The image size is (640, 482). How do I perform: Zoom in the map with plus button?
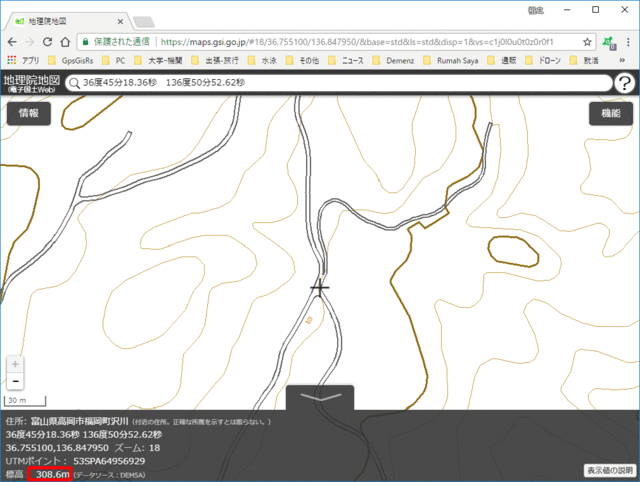[x=15, y=364]
